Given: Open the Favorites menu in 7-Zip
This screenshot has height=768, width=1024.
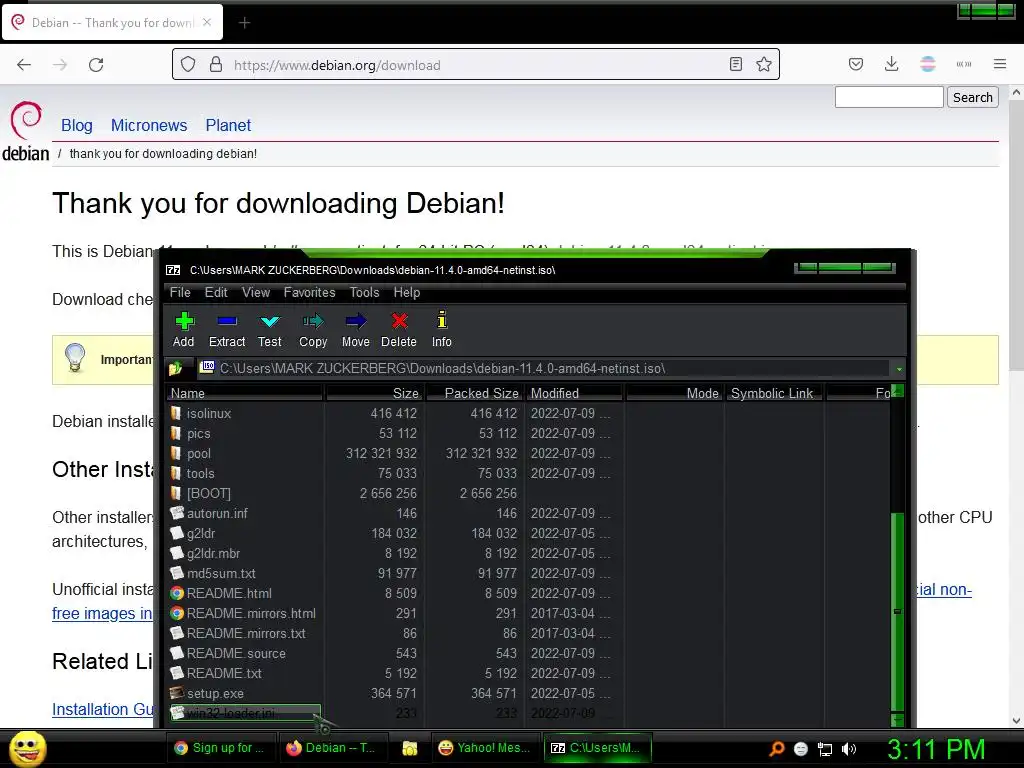Looking at the screenshot, I should [x=310, y=293].
